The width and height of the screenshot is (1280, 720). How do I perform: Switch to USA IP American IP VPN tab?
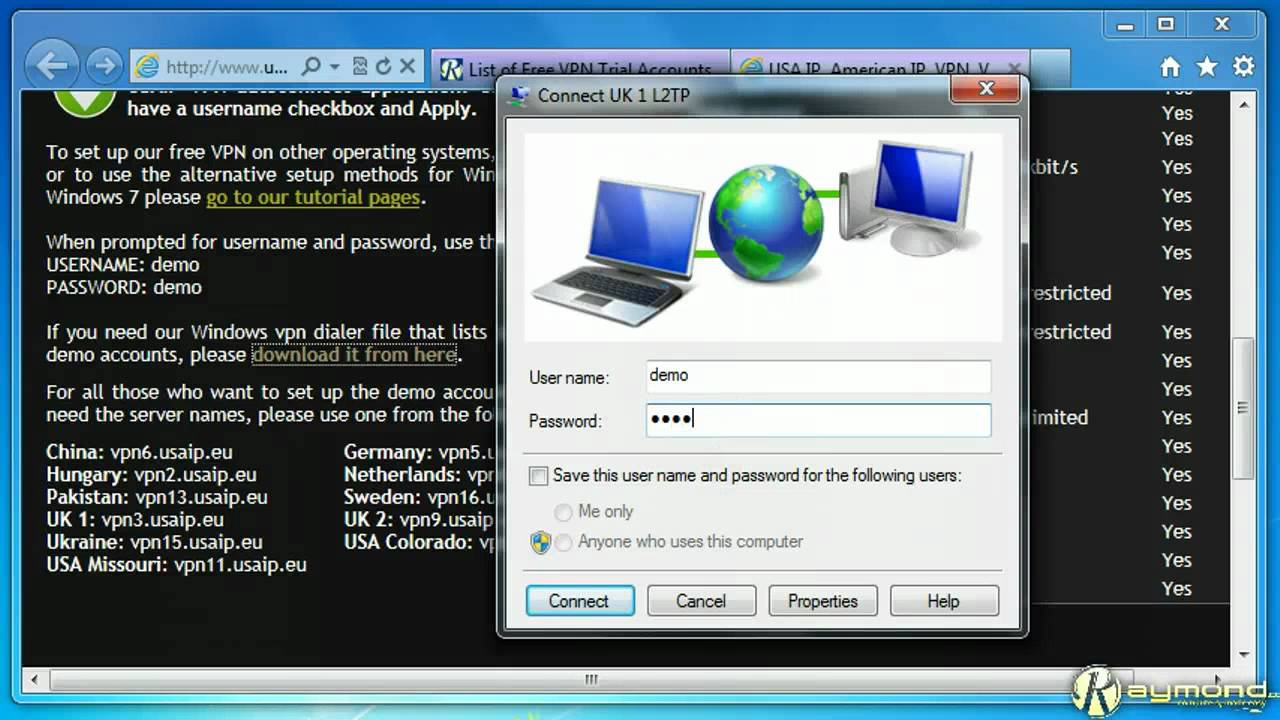pos(881,69)
